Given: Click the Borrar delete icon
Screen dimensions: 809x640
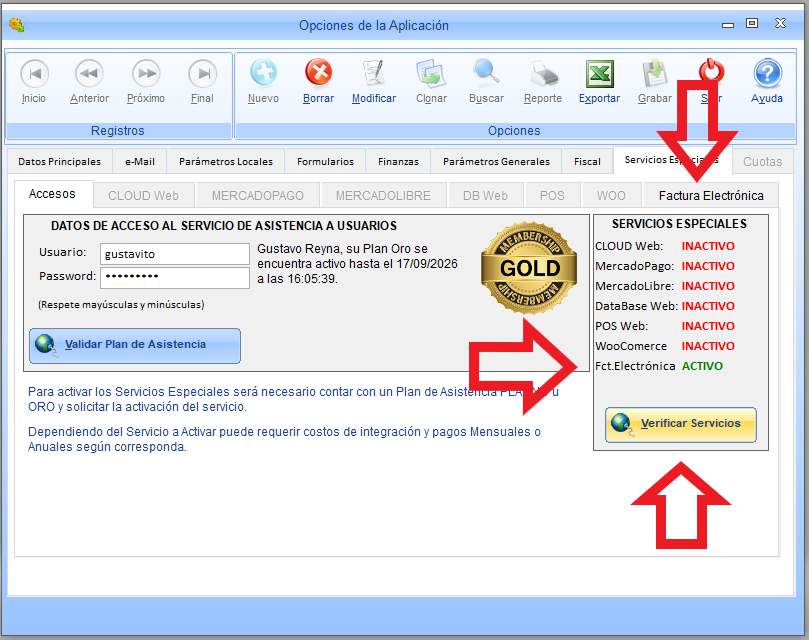Looking at the screenshot, I should [x=318, y=73].
